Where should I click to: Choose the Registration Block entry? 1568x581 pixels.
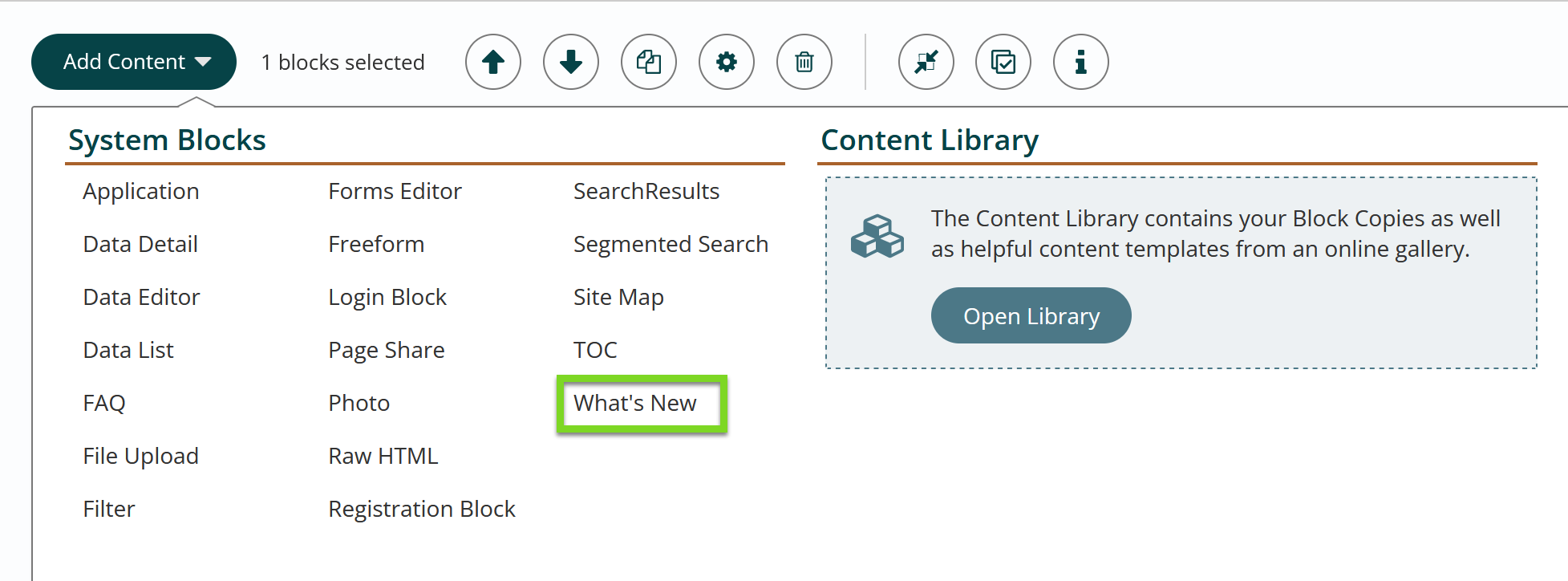[422, 509]
